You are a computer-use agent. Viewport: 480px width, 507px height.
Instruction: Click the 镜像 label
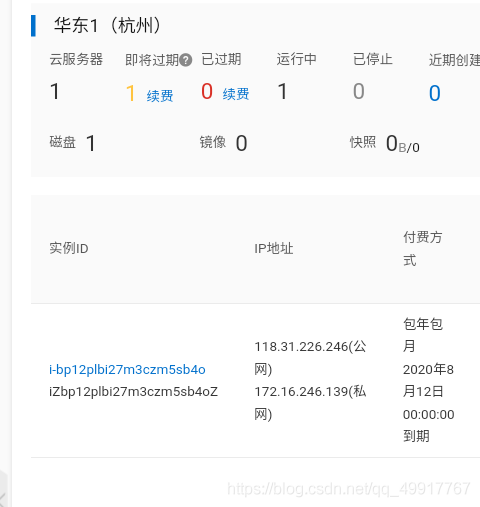pyautogui.click(x=213, y=142)
